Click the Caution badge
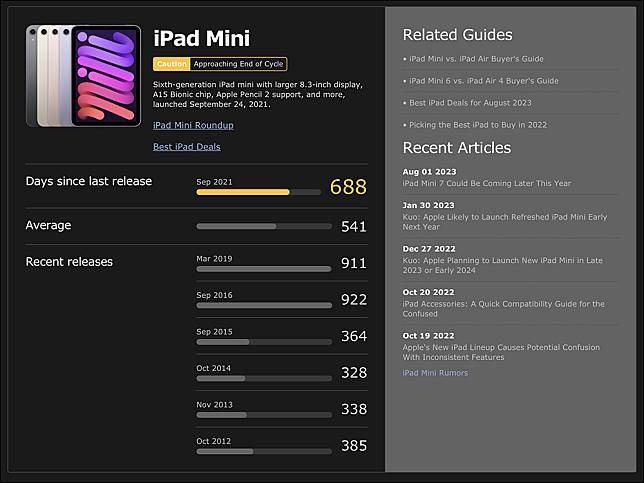Image resolution: width=644 pixels, height=483 pixels. 172,64
